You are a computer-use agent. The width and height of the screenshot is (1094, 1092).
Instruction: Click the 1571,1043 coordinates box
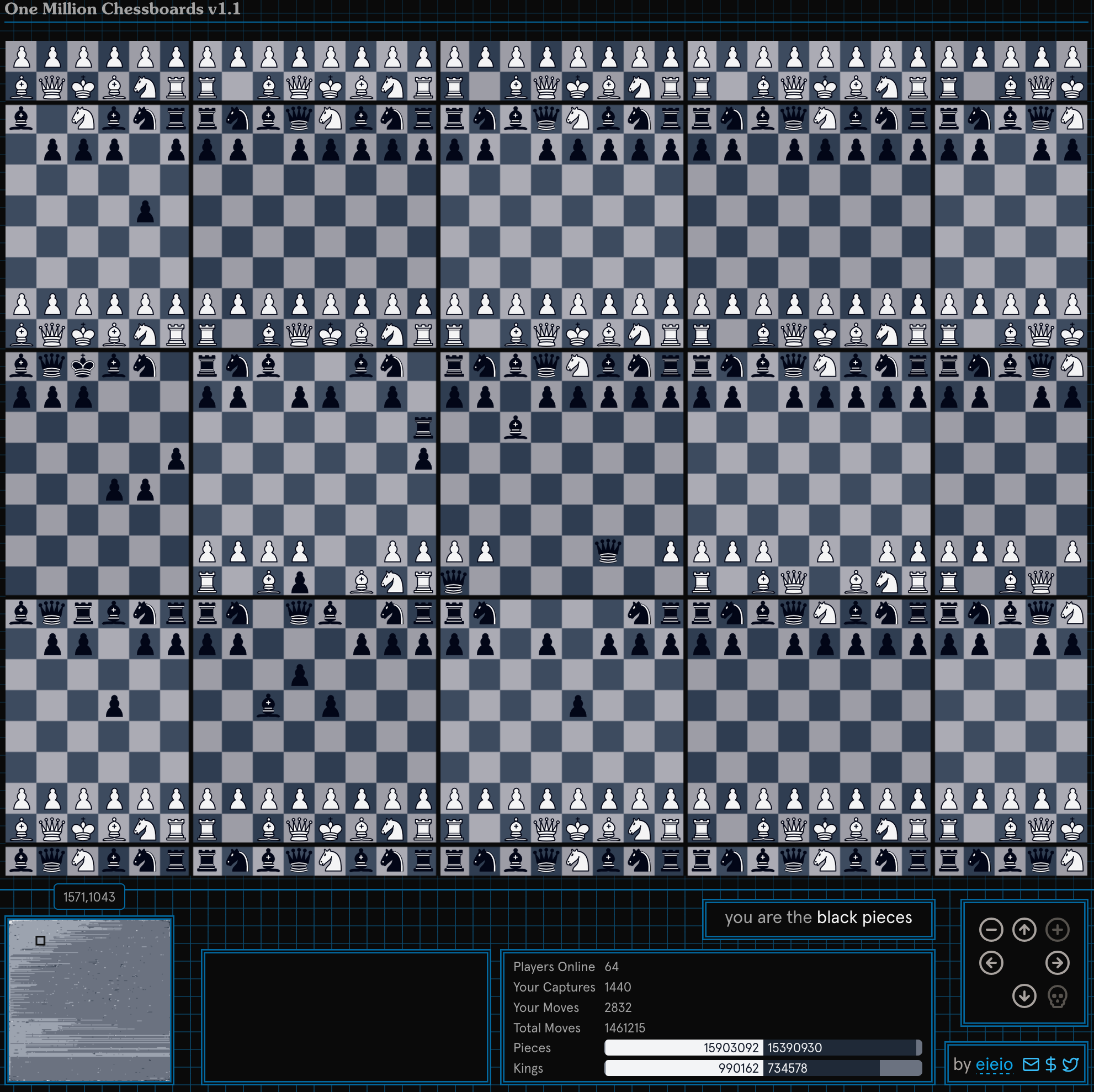tap(89, 897)
